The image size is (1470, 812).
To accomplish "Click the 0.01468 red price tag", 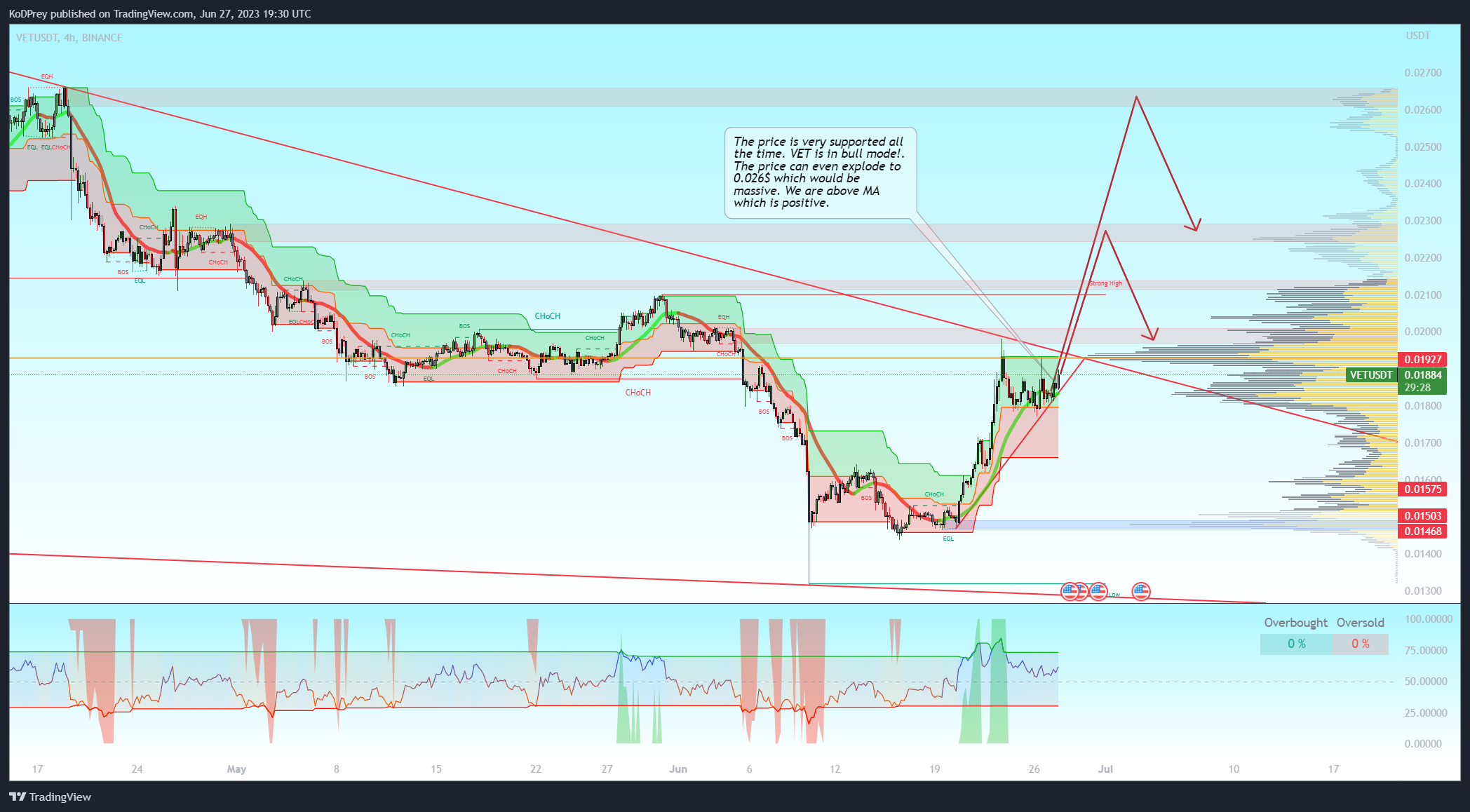I will click(1422, 532).
